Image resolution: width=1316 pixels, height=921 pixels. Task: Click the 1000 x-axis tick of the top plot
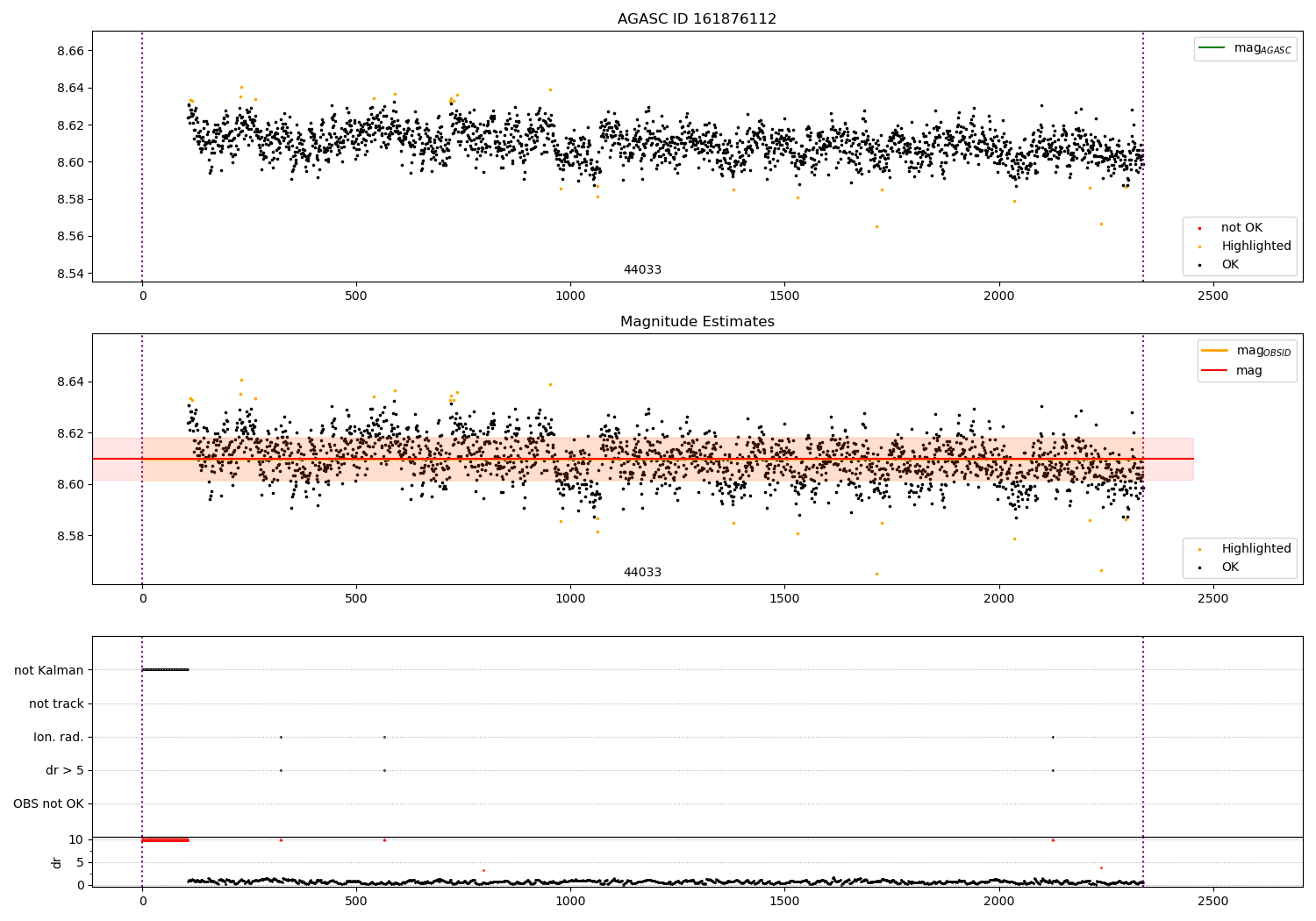click(x=570, y=296)
